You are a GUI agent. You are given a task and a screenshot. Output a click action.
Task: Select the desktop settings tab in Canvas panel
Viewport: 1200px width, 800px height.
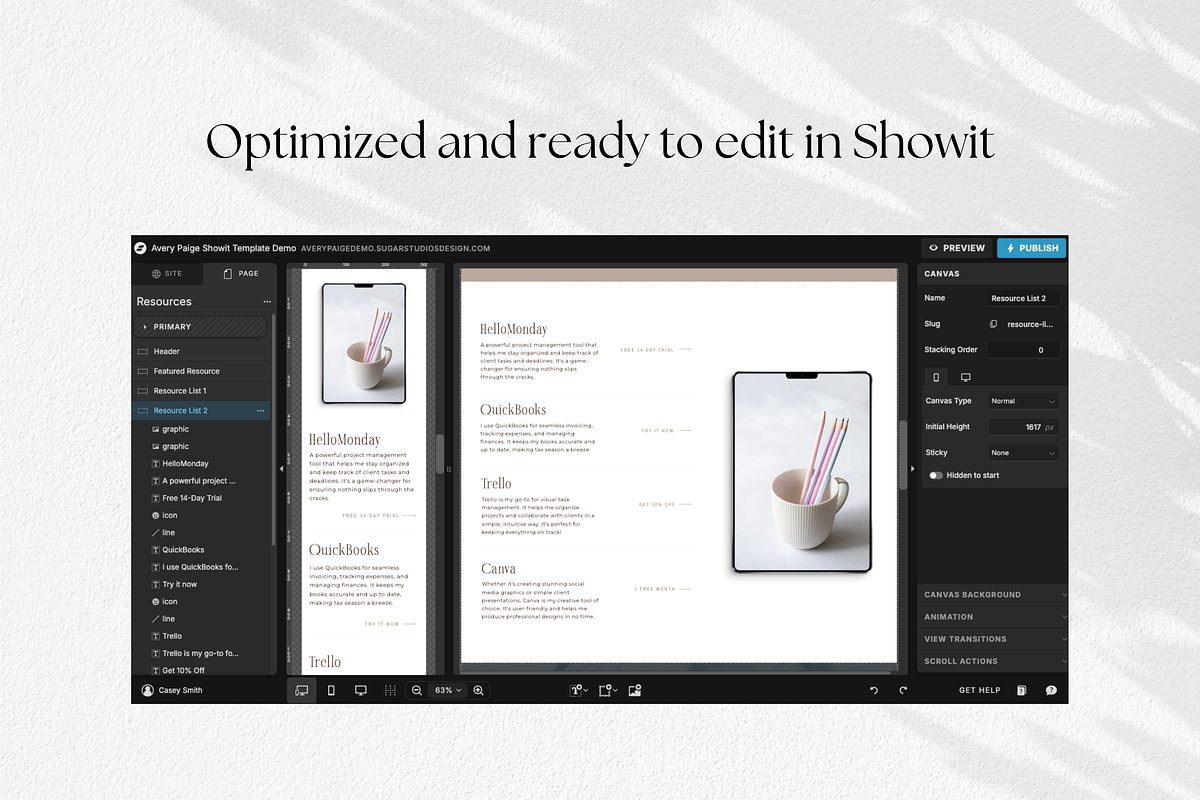[965, 377]
